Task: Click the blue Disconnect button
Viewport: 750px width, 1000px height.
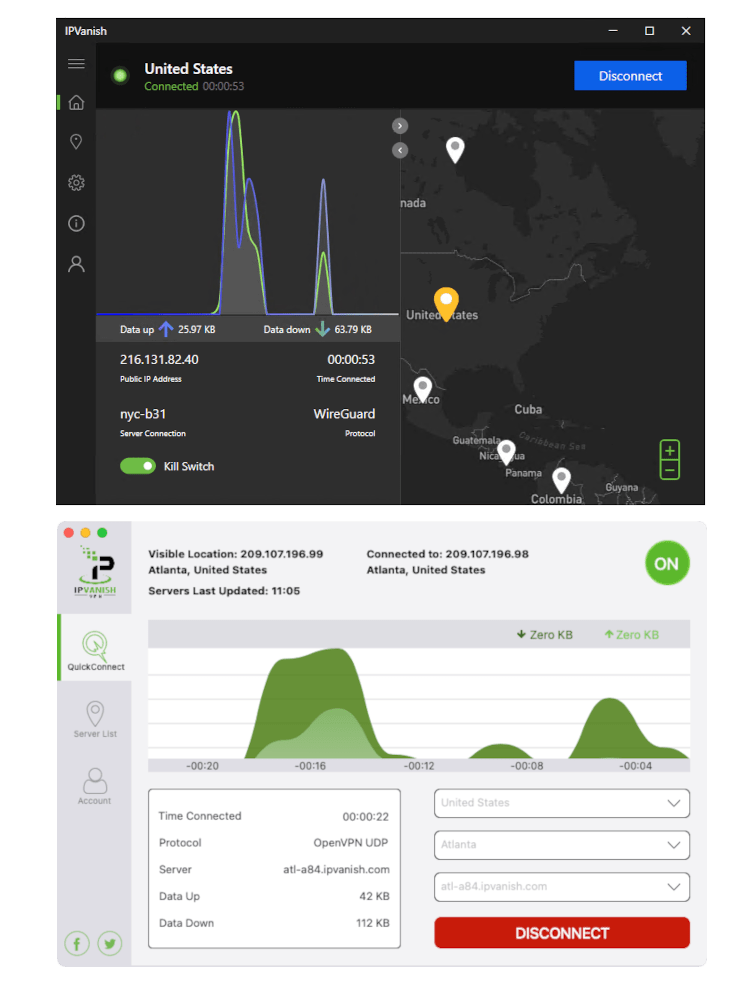Action: click(x=630, y=76)
